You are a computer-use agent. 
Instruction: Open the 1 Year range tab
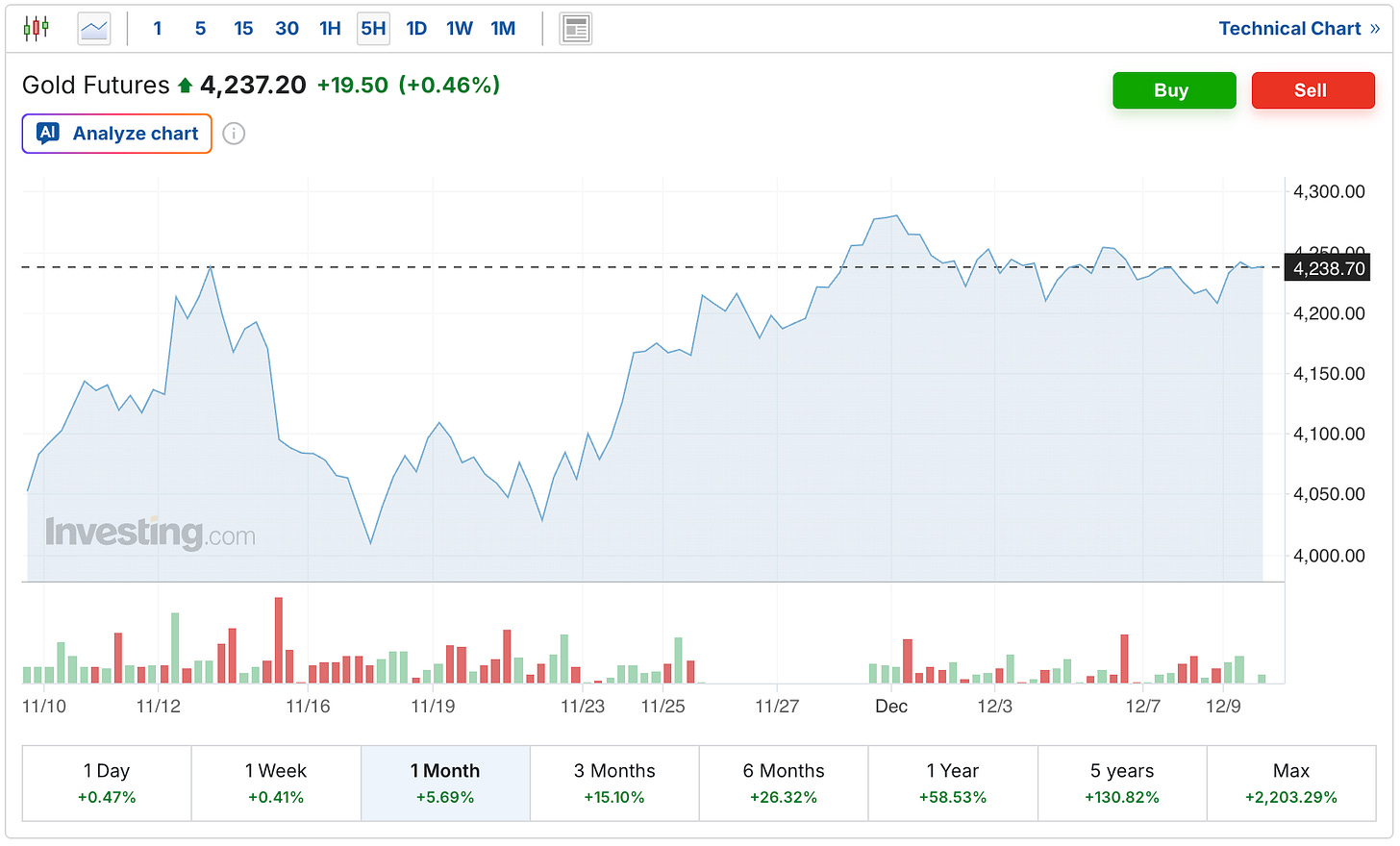tap(952, 783)
